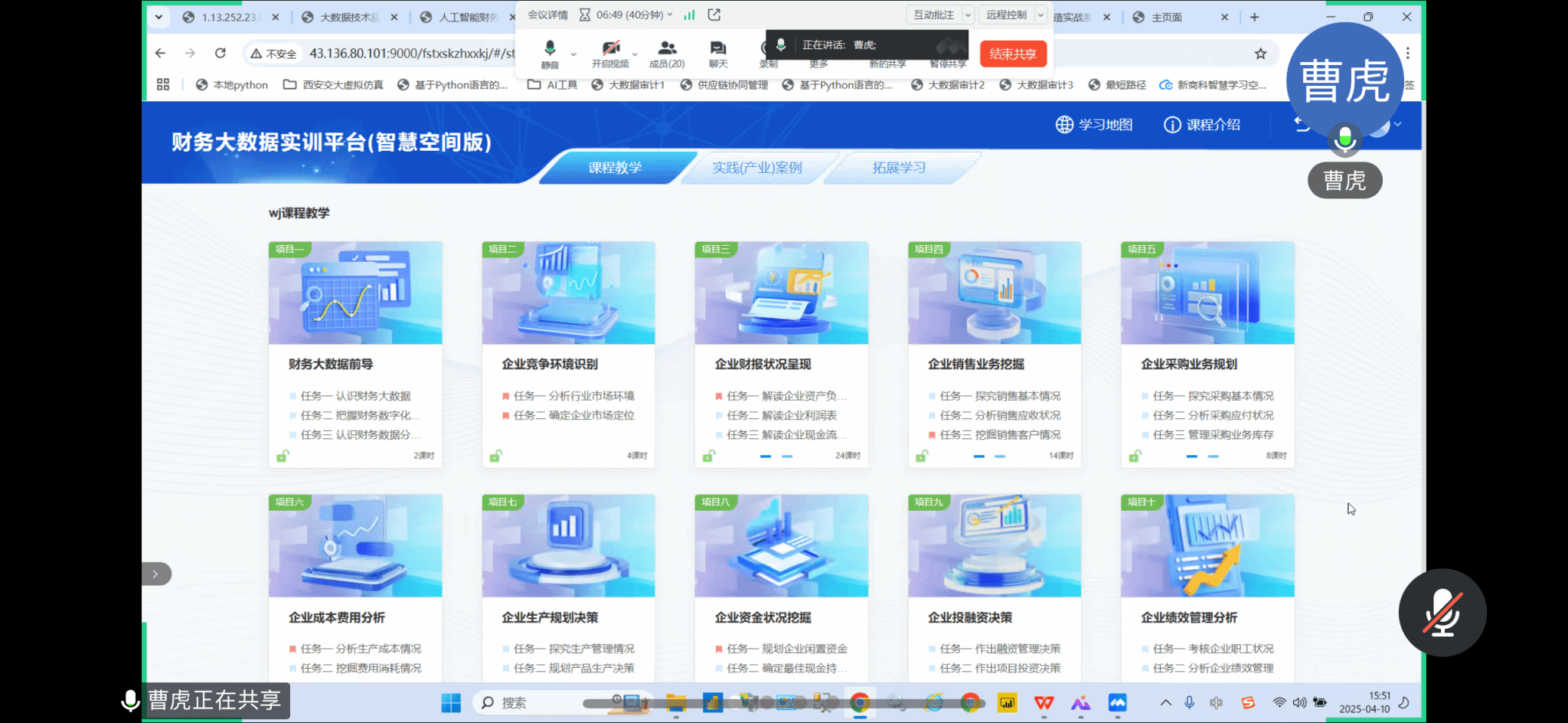Viewport: 1568px width, 723px height.
Task: Click the 学习地图 globe icon
Action: click(x=1064, y=125)
